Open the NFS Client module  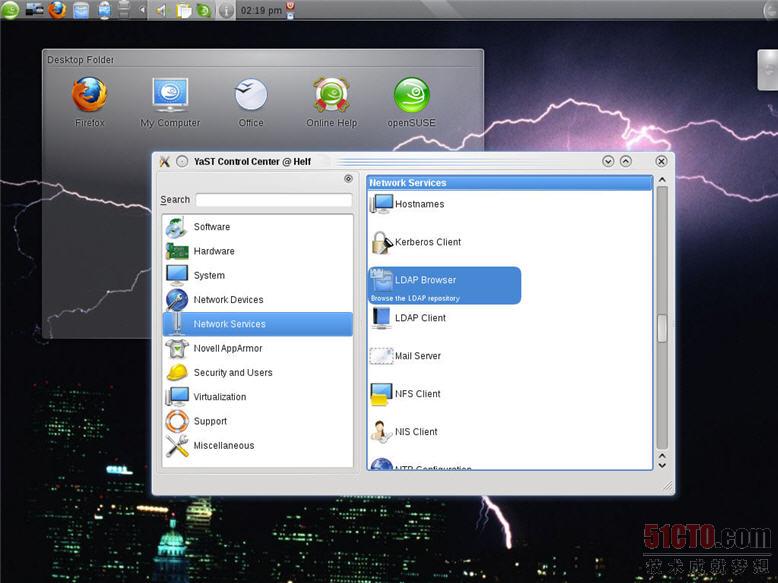405,394
